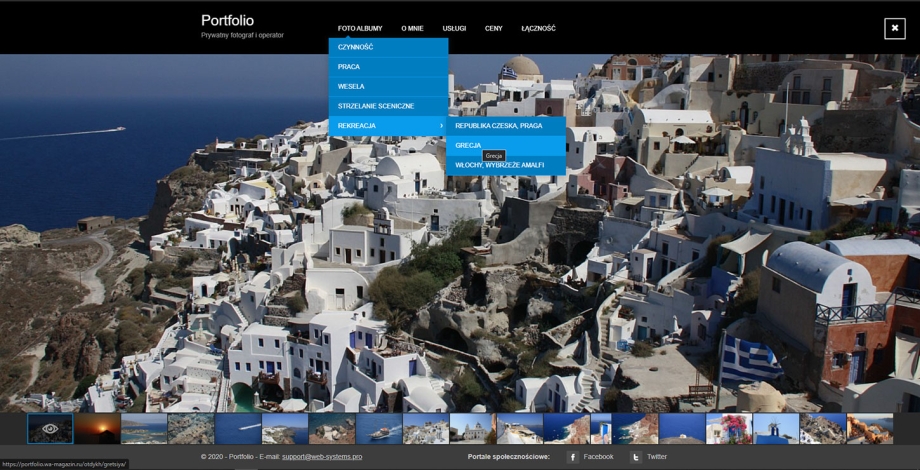The image size is (920, 470).
Task: Click the support@web-systems.pro email link
Action: pos(322,457)
